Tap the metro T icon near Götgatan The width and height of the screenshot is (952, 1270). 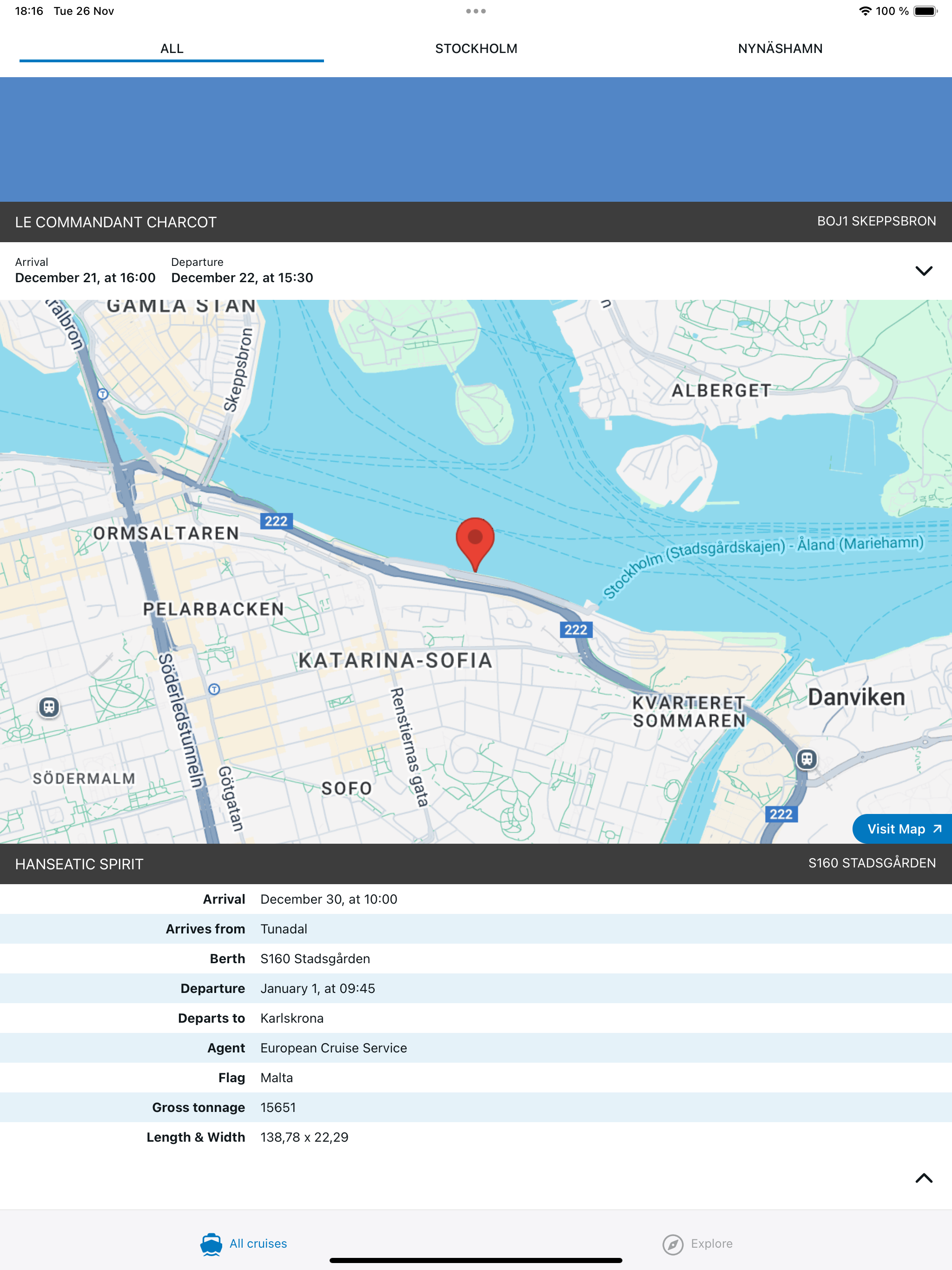214,689
